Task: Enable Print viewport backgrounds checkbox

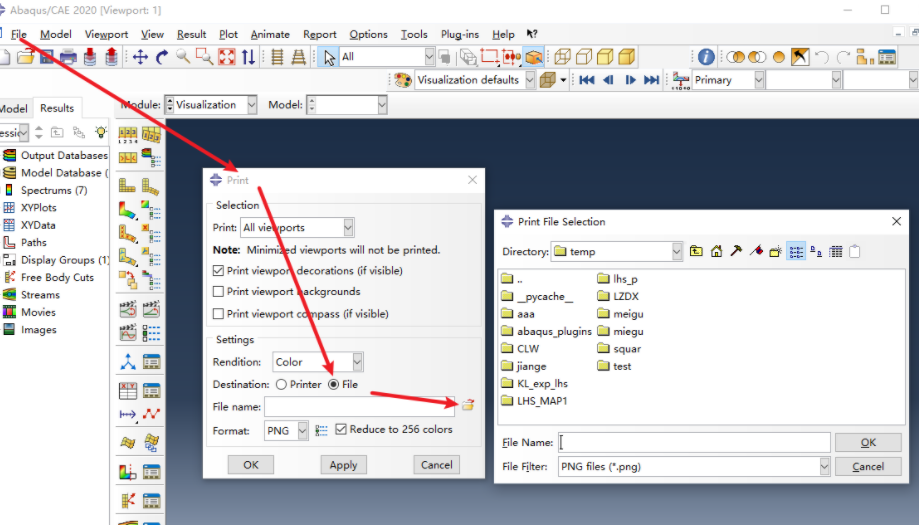Action: point(219,292)
